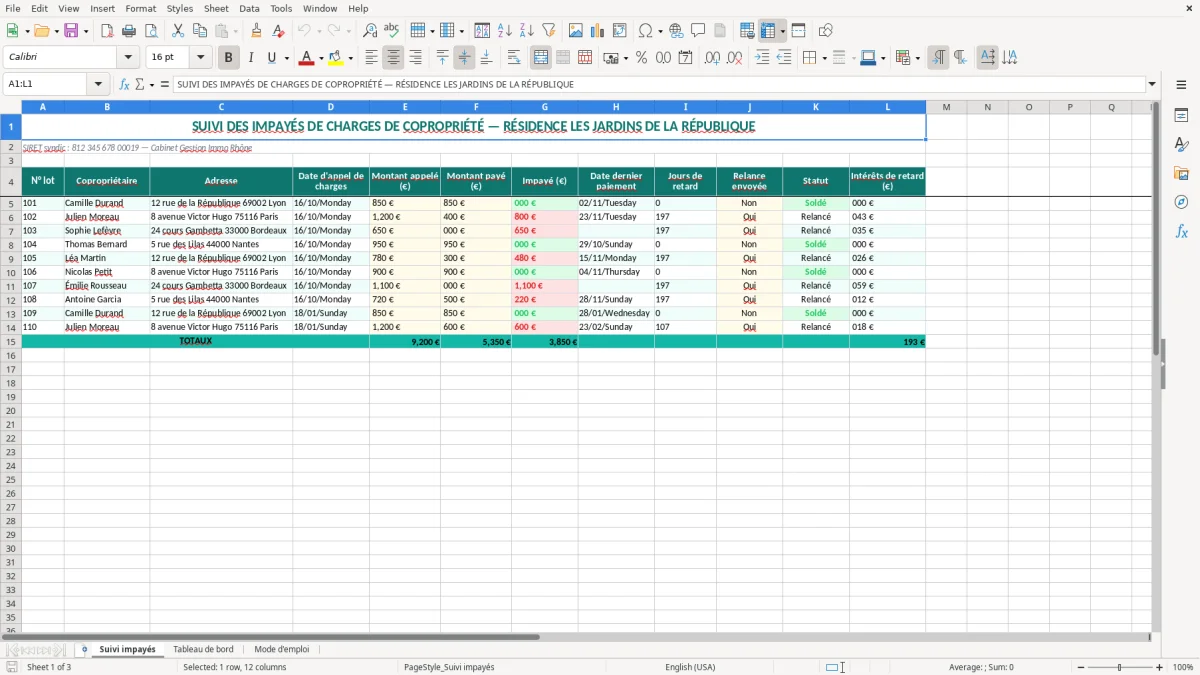The width and height of the screenshot is (1200, 675).
Task: Toggle bold formatting
Action: pyautogui.click(x=228, y=58)
